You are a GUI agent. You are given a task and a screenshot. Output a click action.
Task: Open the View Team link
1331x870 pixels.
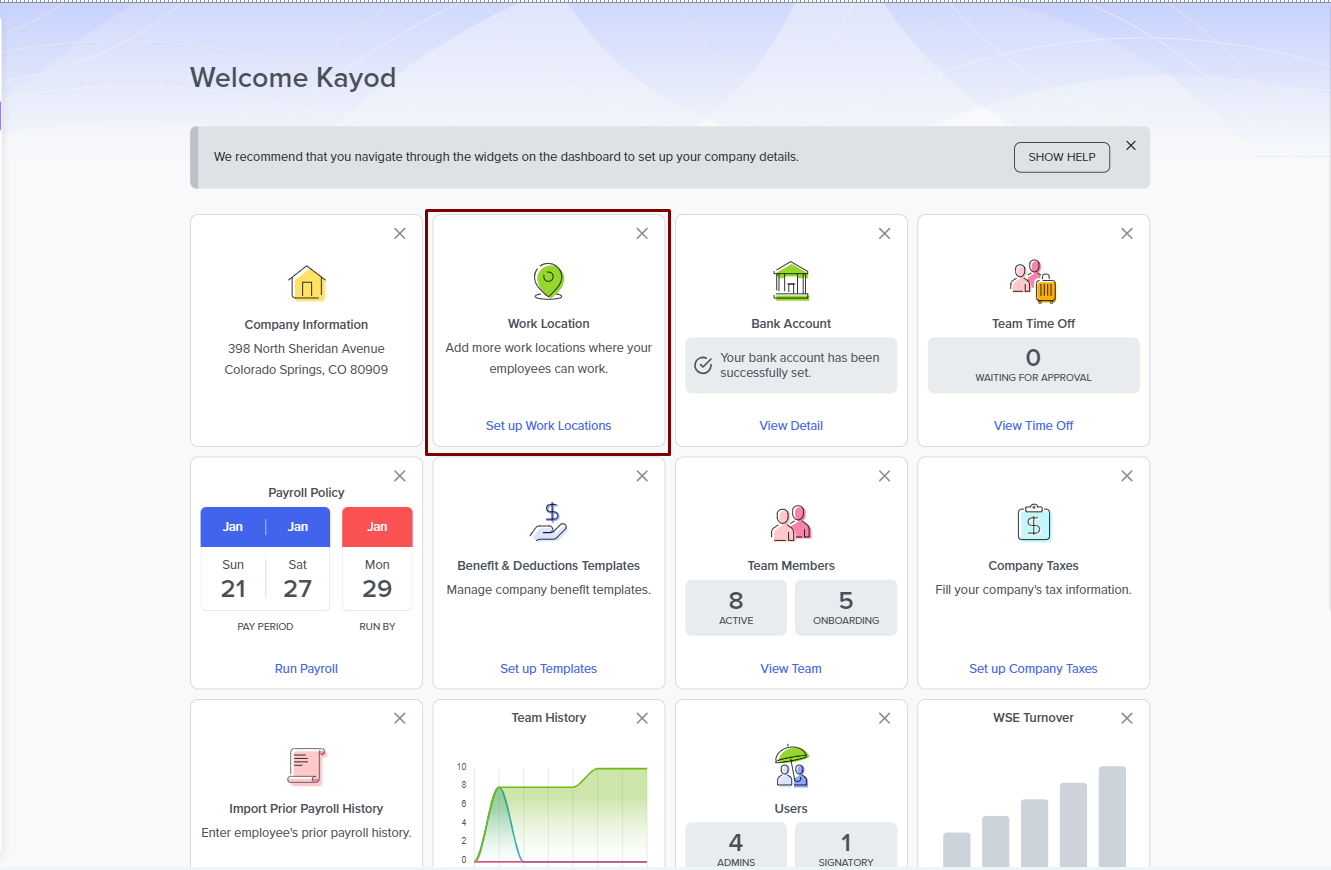[791, 669]
